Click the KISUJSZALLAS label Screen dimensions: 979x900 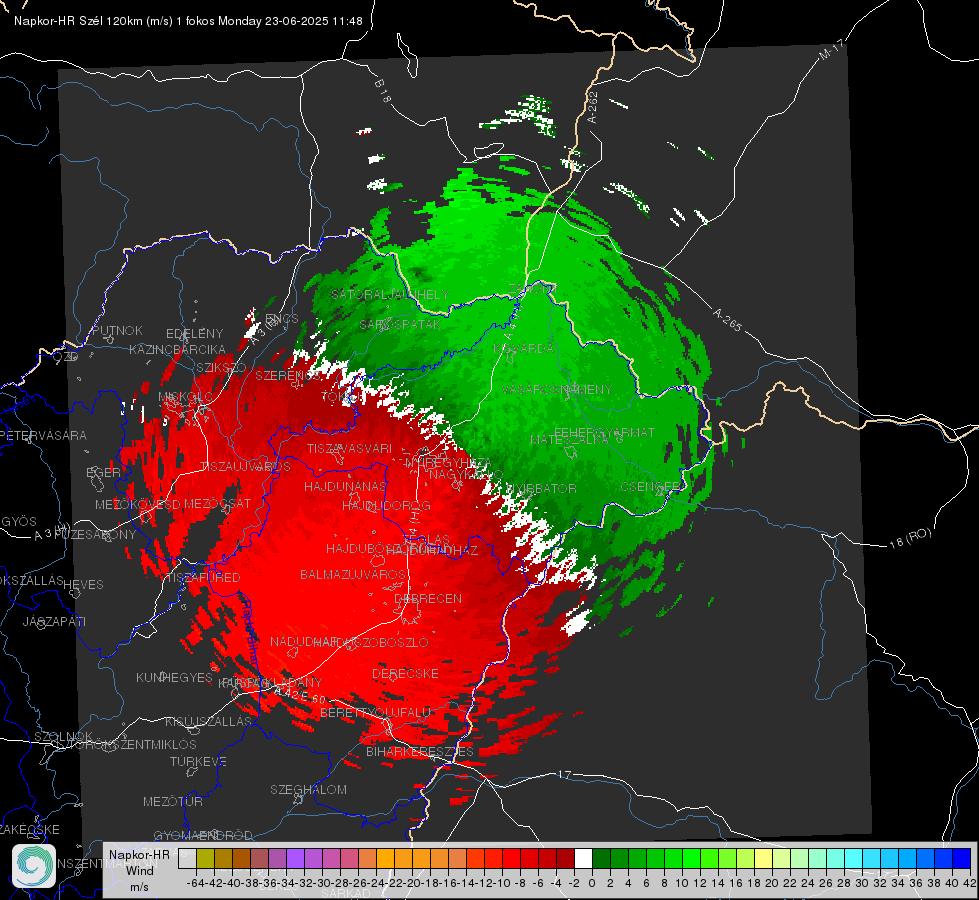[209, 722]
